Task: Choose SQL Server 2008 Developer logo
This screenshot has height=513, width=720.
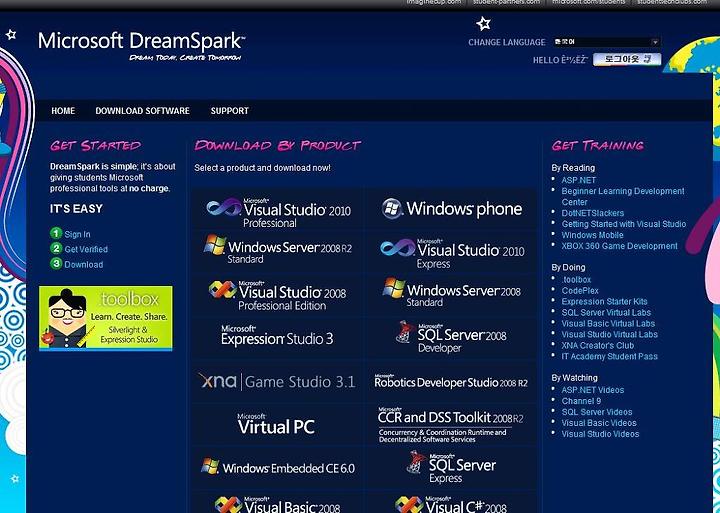Action: click(451, 337)
